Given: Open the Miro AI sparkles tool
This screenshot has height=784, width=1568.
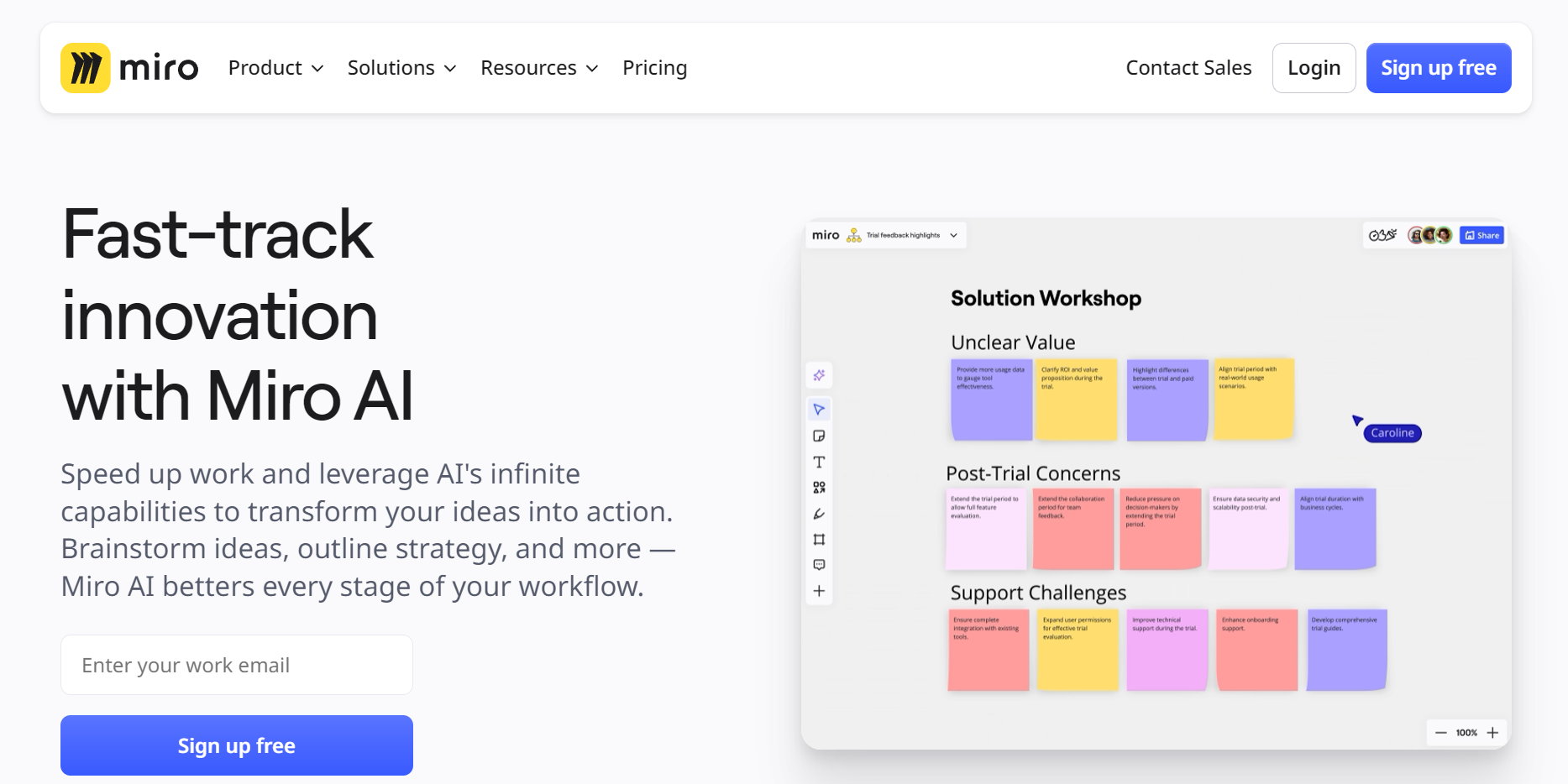Looking at the screenshot, I should coord(819,375).
